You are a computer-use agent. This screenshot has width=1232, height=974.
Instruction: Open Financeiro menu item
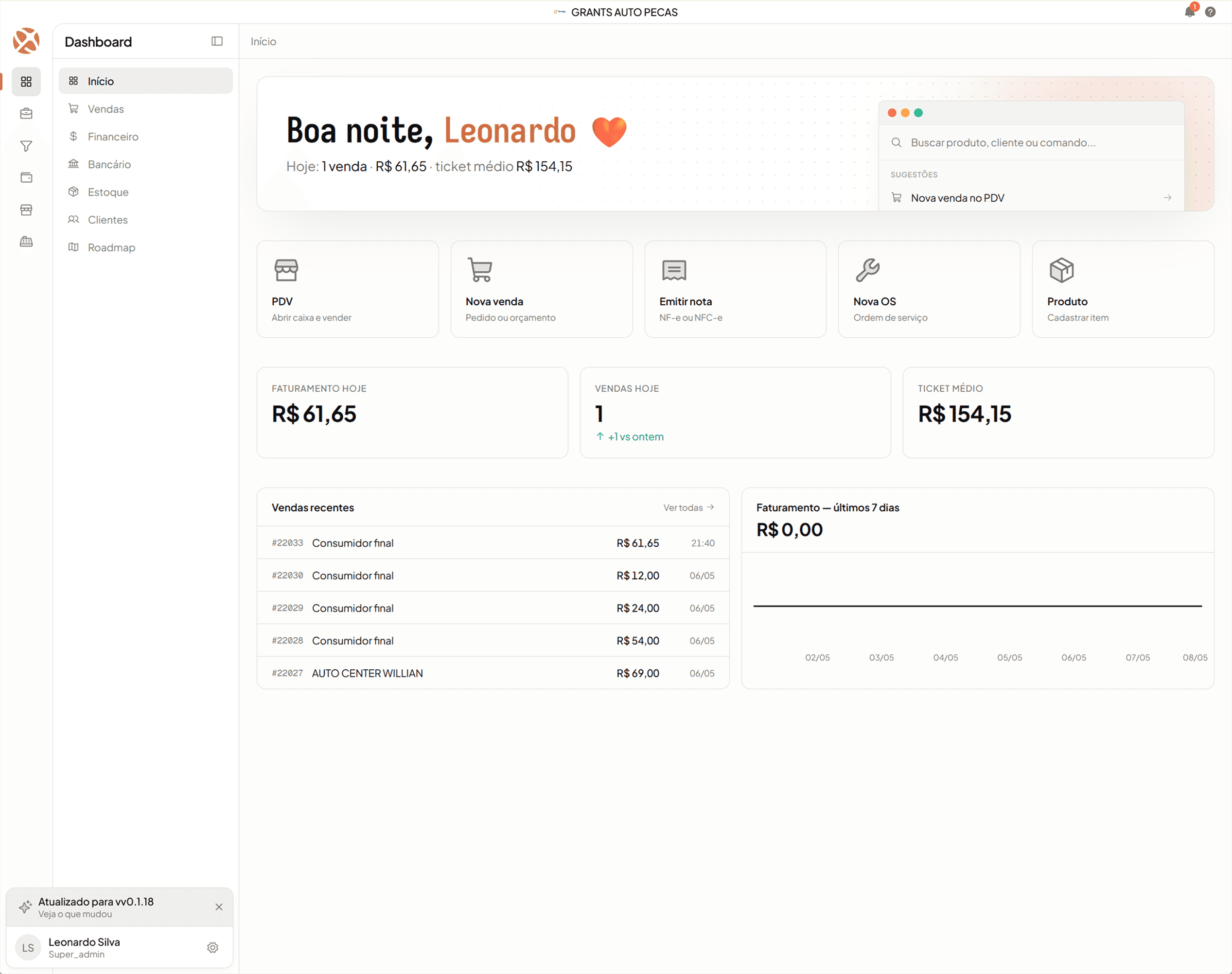pos(145,136)
